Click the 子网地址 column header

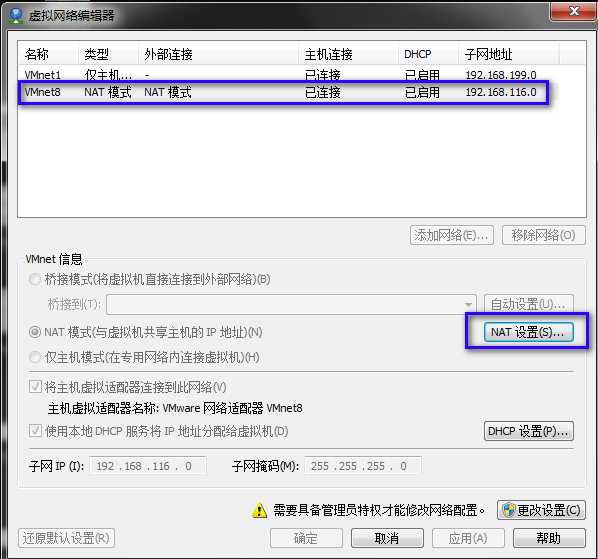click(509, 54)
